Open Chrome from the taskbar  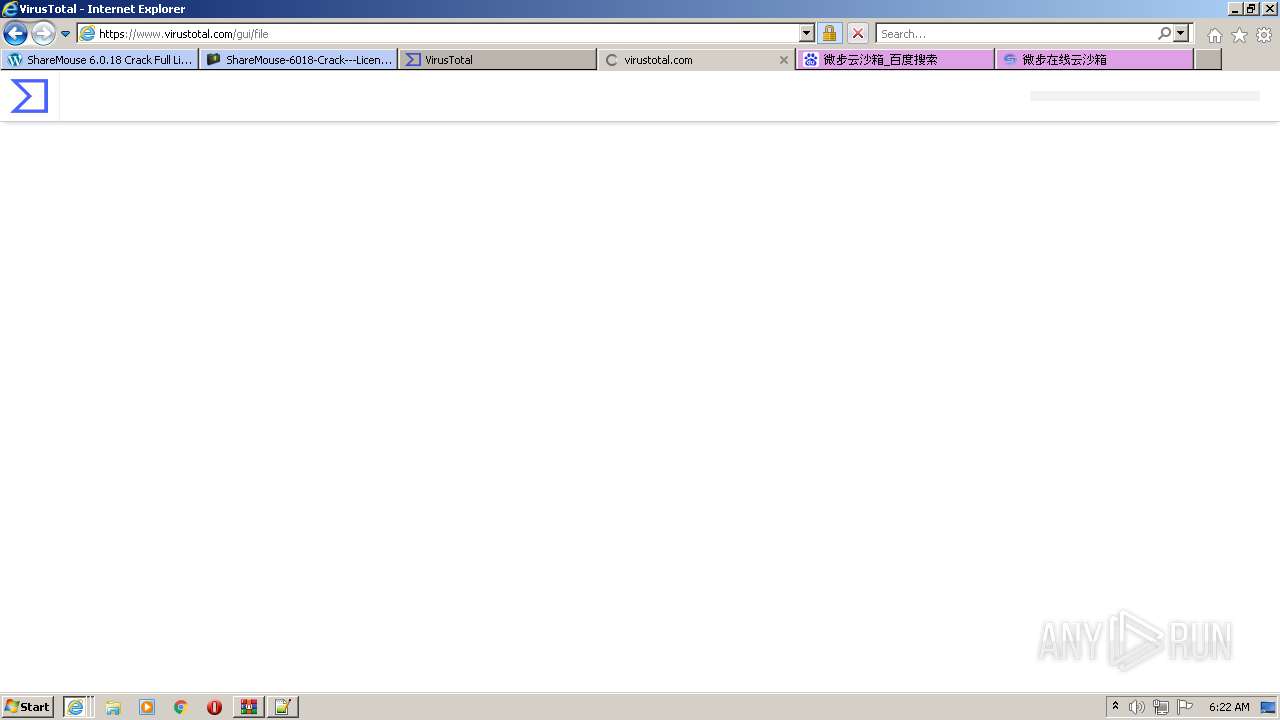pos(181,706)
